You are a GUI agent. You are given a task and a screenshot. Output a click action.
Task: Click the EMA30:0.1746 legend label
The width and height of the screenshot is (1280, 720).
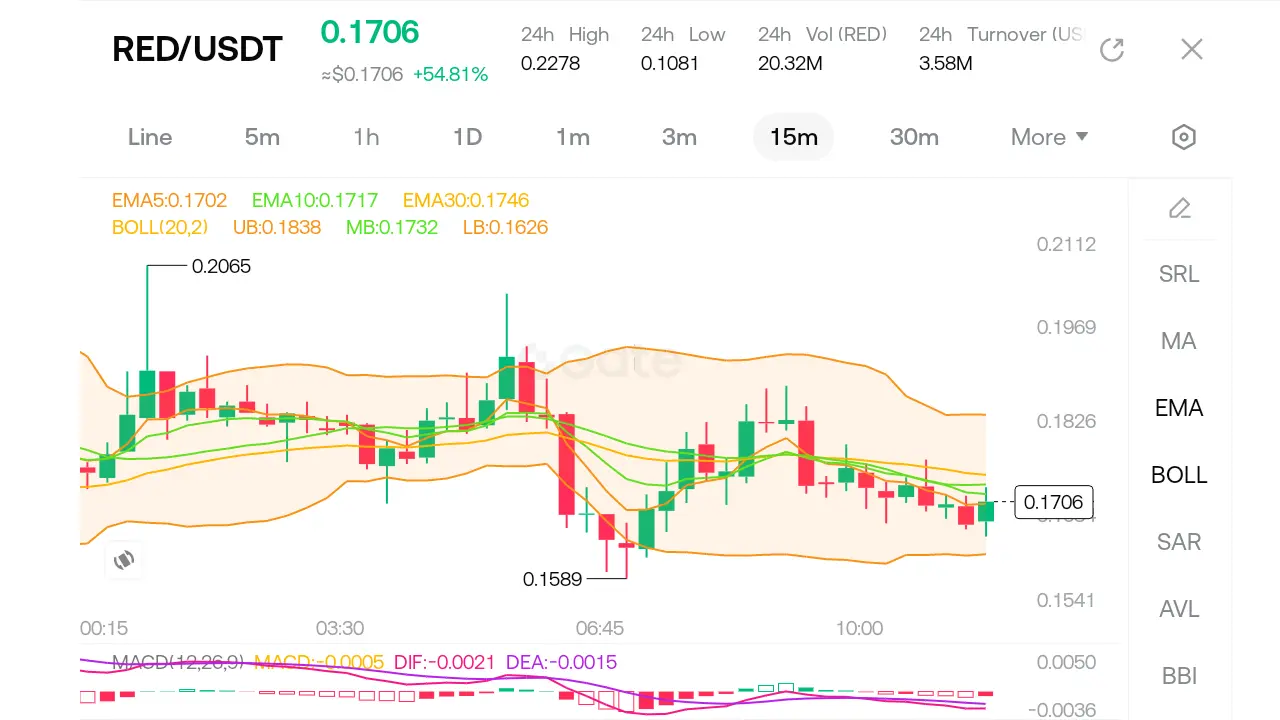coord(466,200)
